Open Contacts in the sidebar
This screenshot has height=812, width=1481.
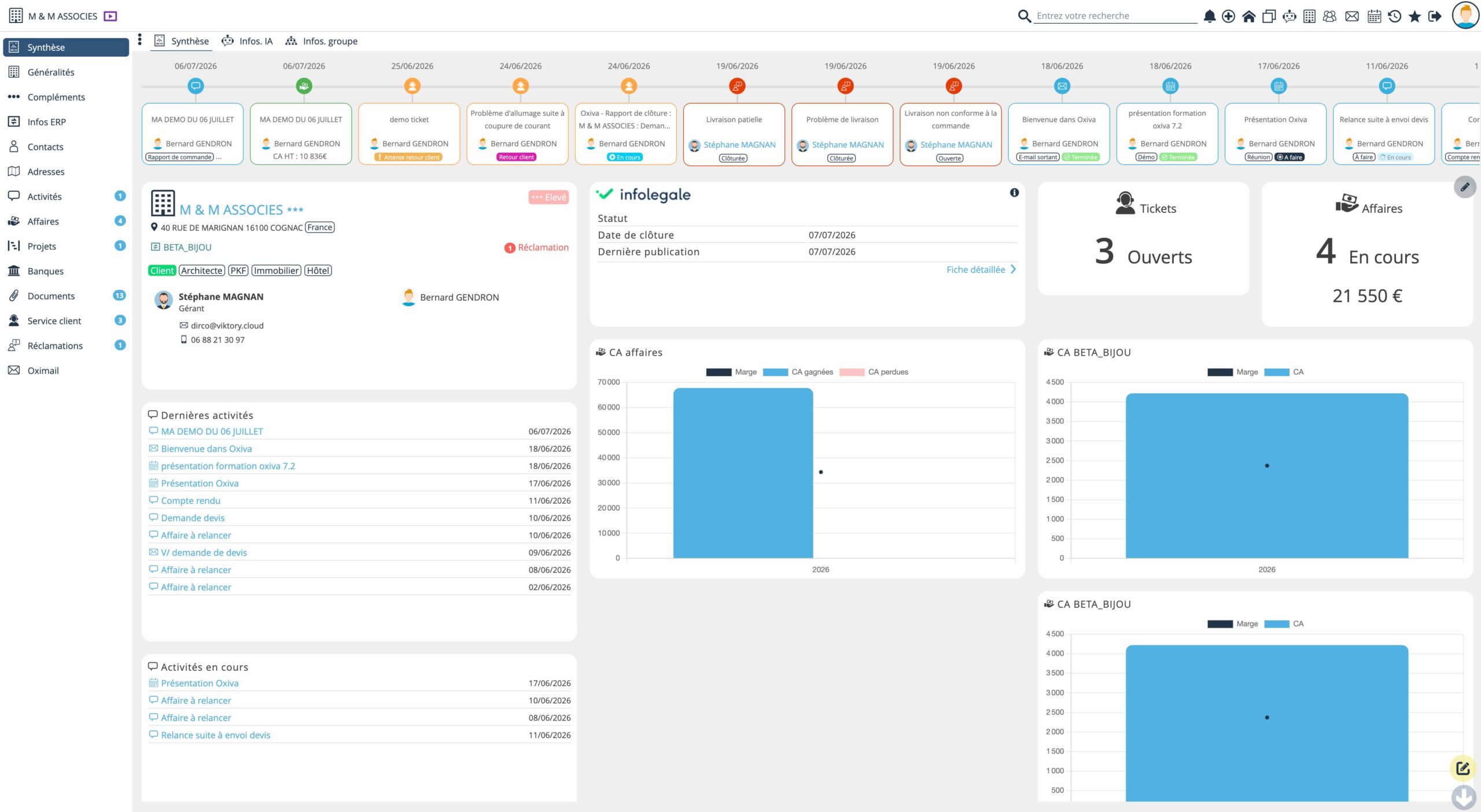(66, 147)
